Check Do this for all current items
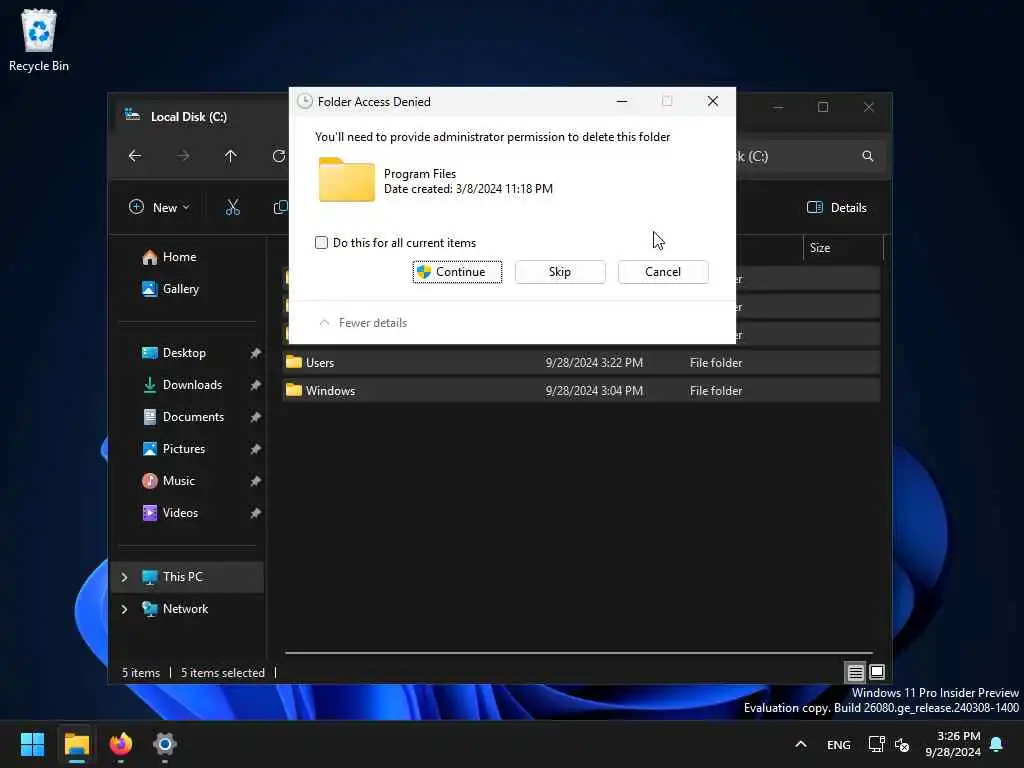Viewport: 1024px width, 768px height. [x=321, y=243]
